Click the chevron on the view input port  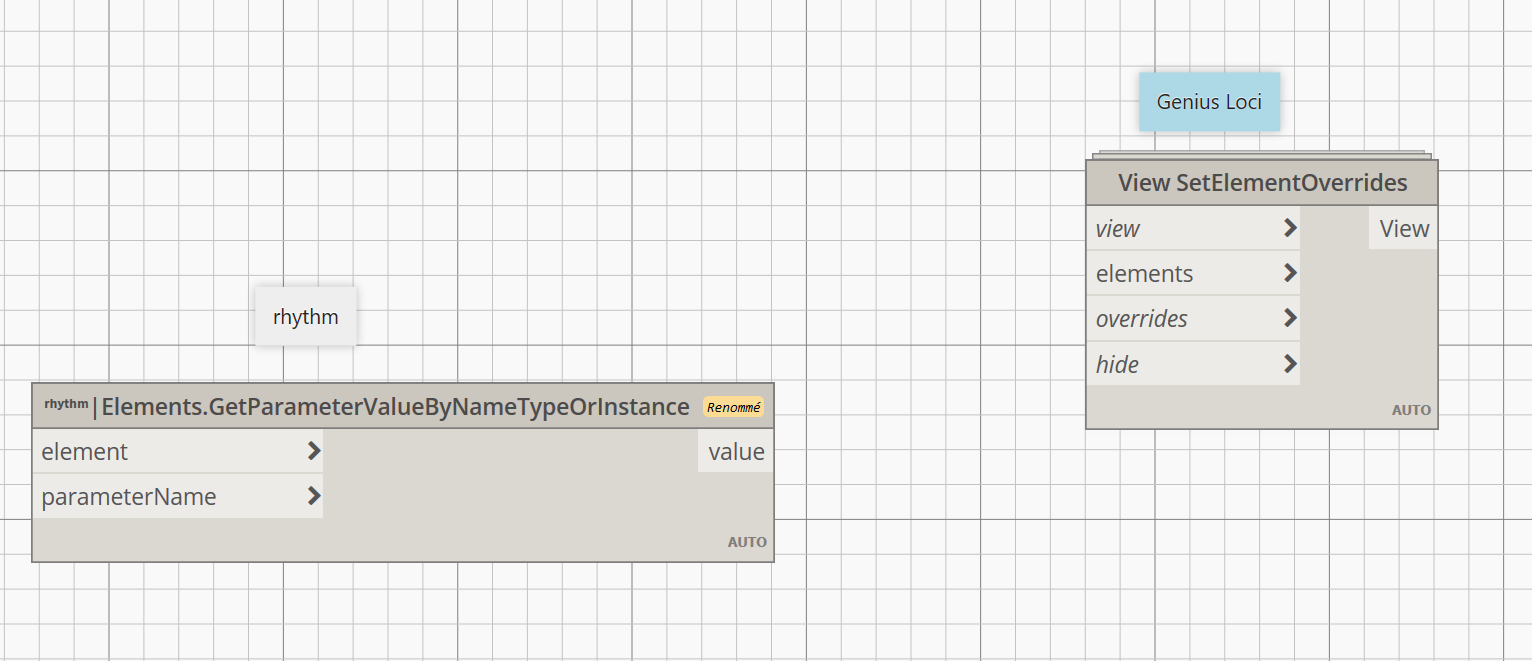[x=1290, y=228]
